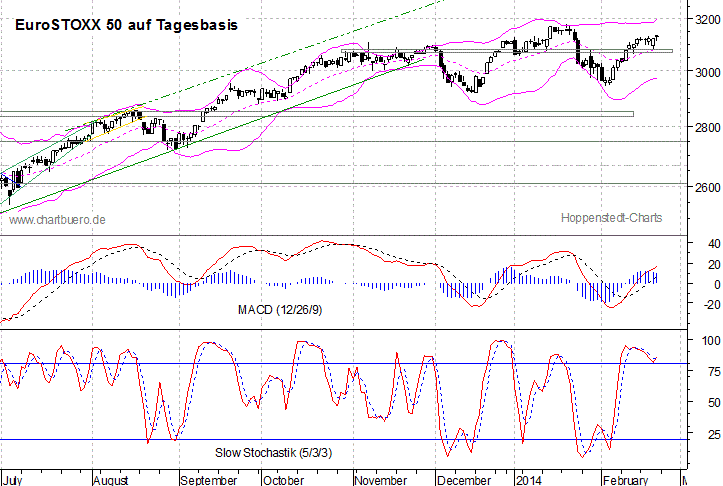The image size is (723, 486).
Task: Click the stochastic axis value 25
Action: tap(714, 434)
